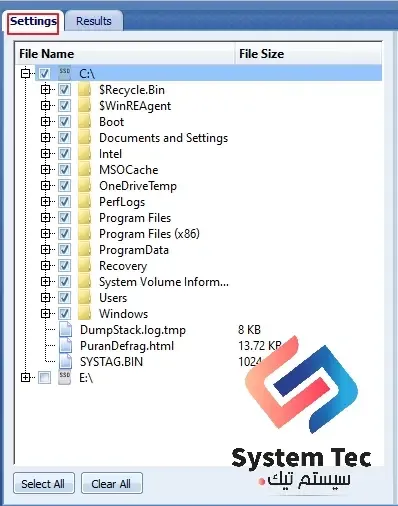Viewport: 398px width, 506px height.
Task: Click the E:\ SSD drive icon
Action: [x=64, y=378]
